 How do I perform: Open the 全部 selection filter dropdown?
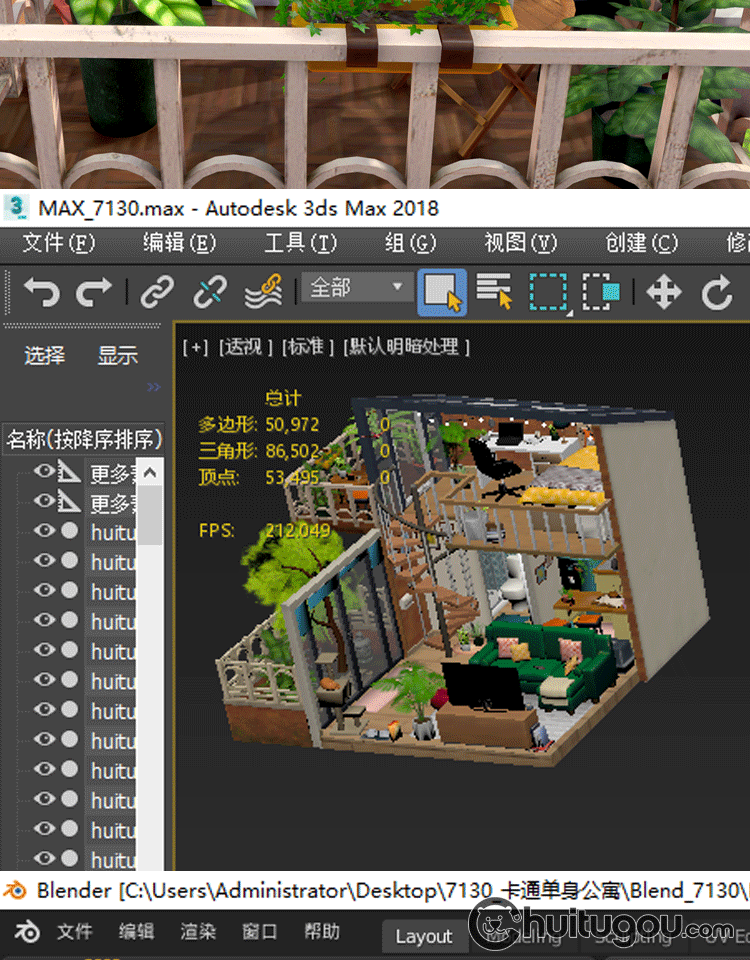(358, 288)
